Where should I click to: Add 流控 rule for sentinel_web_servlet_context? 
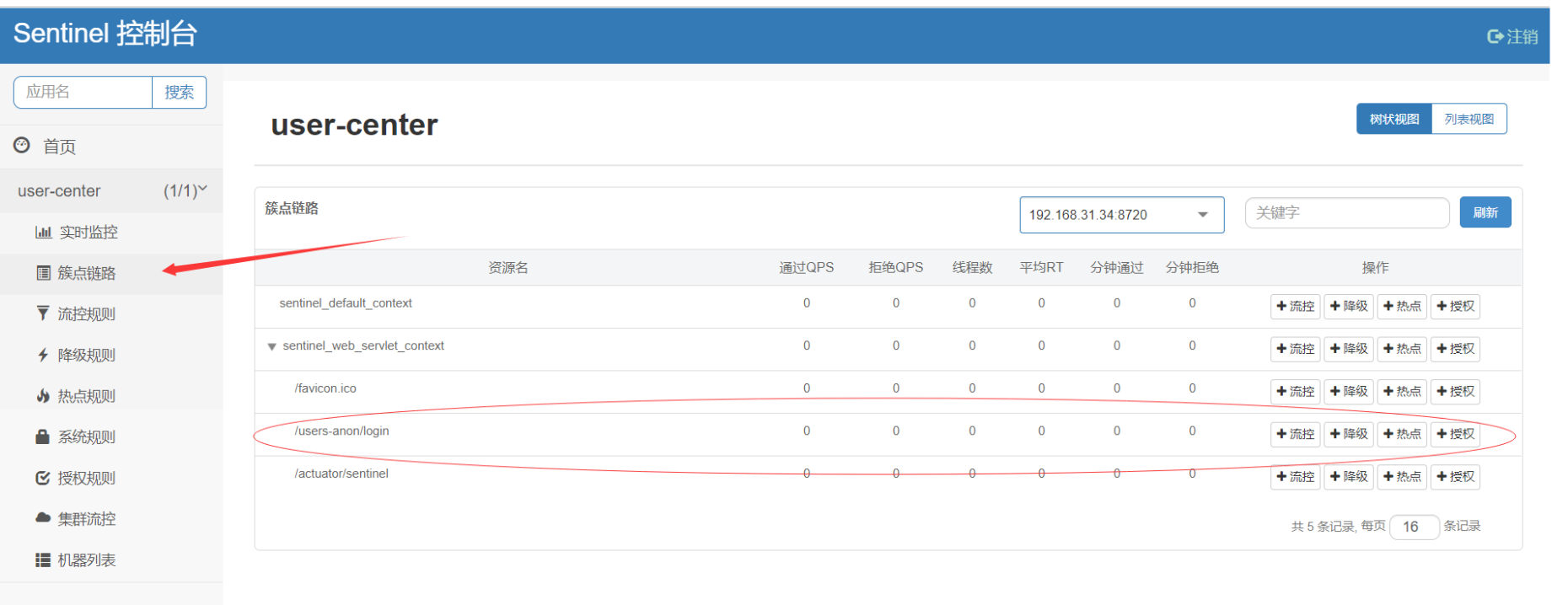click(x=1296, y=349)
